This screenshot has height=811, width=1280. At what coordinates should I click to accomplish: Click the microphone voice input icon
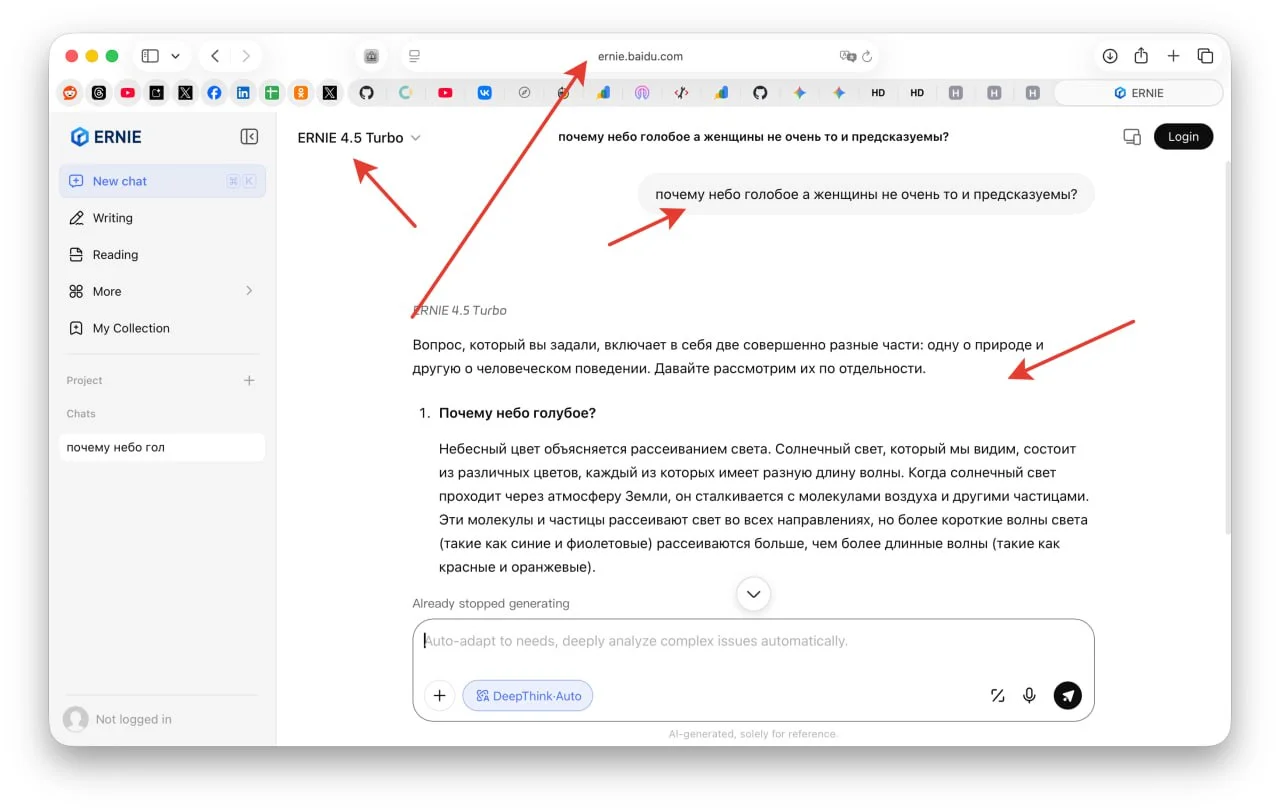[1029, 695]
